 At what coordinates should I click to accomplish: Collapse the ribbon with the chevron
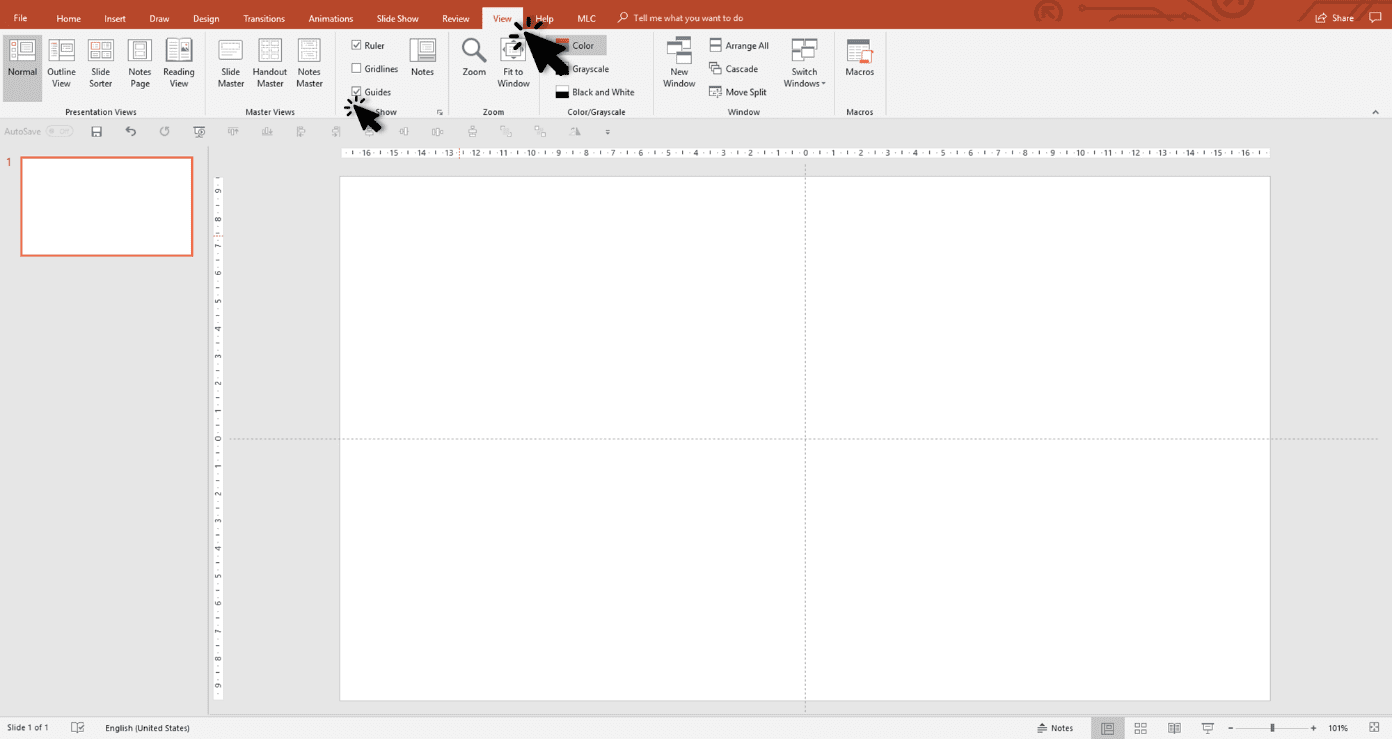[1374, 112]
